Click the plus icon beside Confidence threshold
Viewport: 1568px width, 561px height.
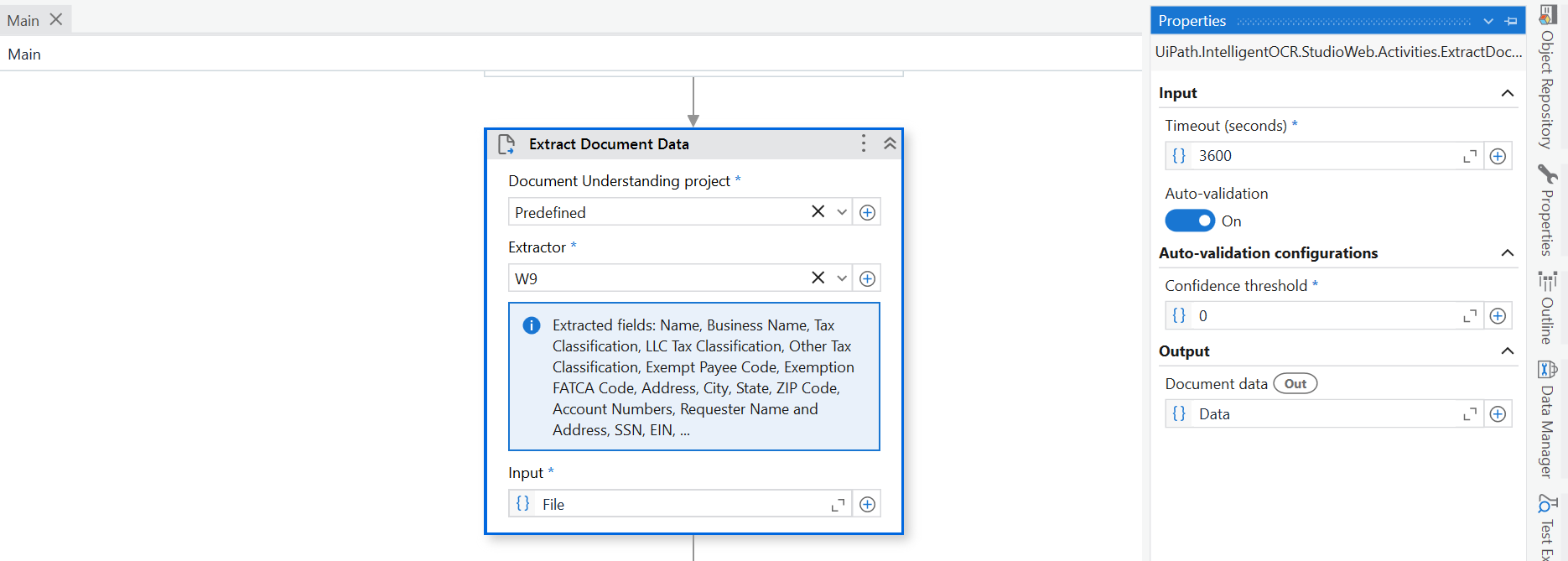click(x=1498, y=316)
